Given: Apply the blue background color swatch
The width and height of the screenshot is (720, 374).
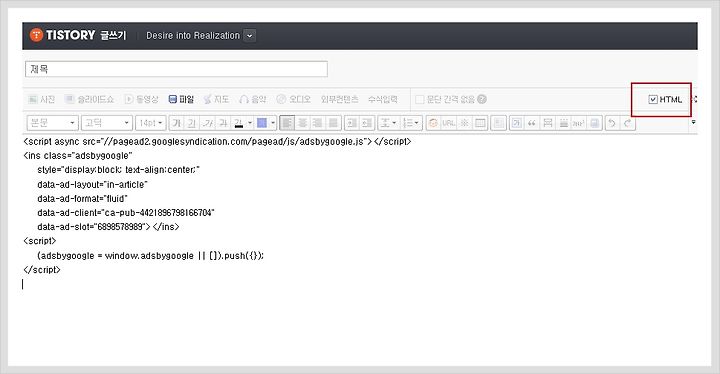Looking at the screenshot, I should pos(262,123).
